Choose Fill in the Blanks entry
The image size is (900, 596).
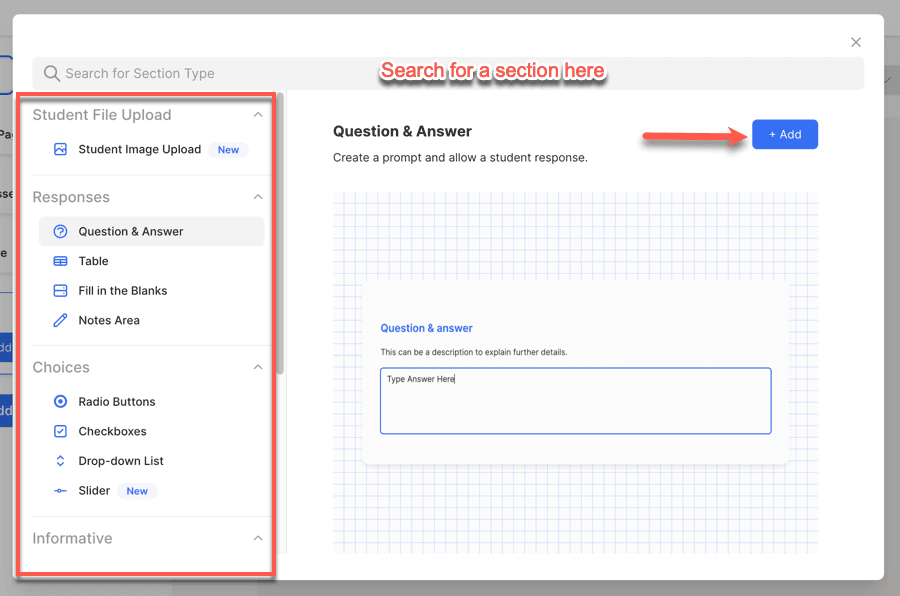(x=123, y=291)
